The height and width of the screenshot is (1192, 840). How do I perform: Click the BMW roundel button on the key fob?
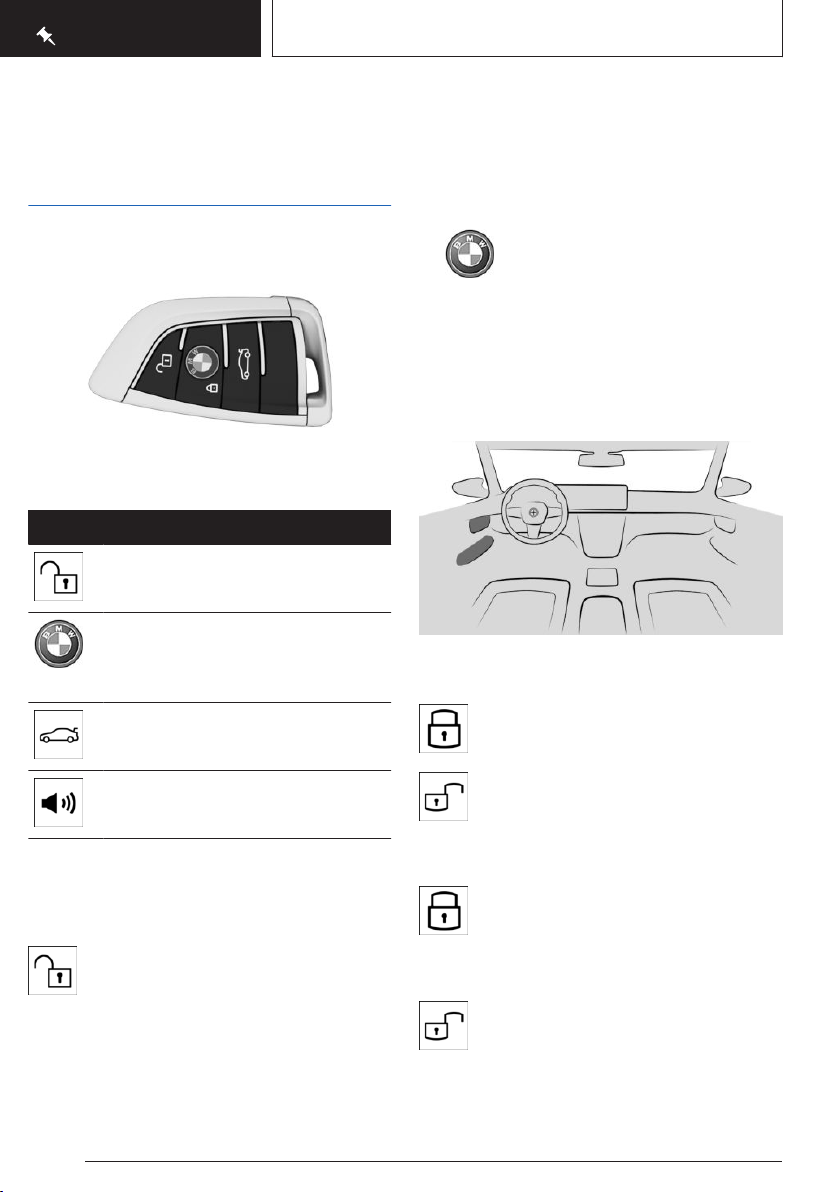pyautogui.click(x=201, y=363)
